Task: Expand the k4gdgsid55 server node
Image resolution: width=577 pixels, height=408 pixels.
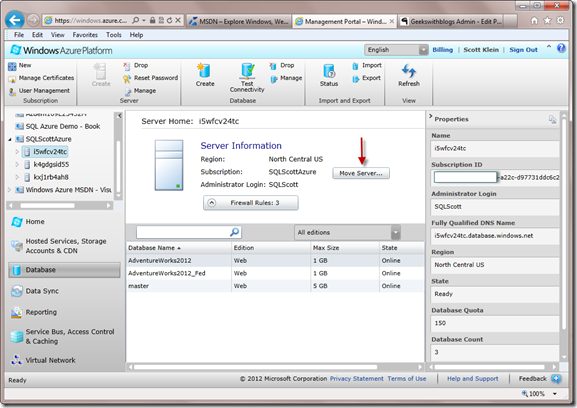Action: pos(17,164)
